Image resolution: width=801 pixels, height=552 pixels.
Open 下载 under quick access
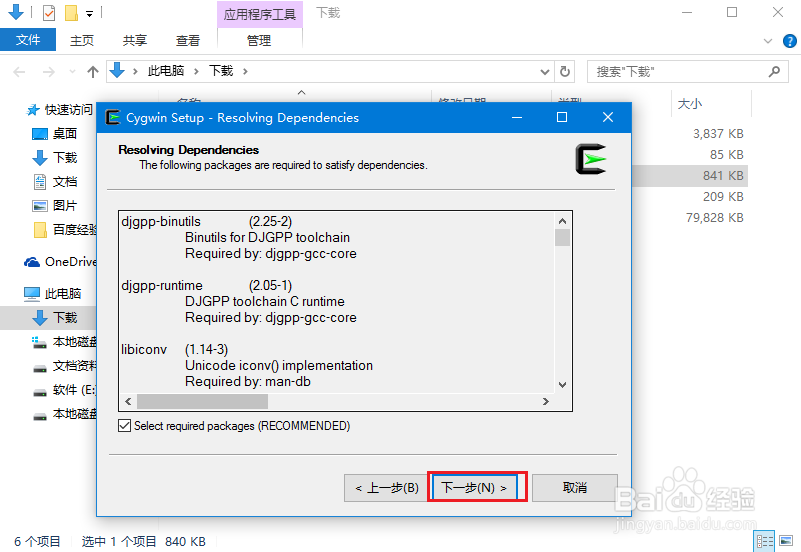55,158
